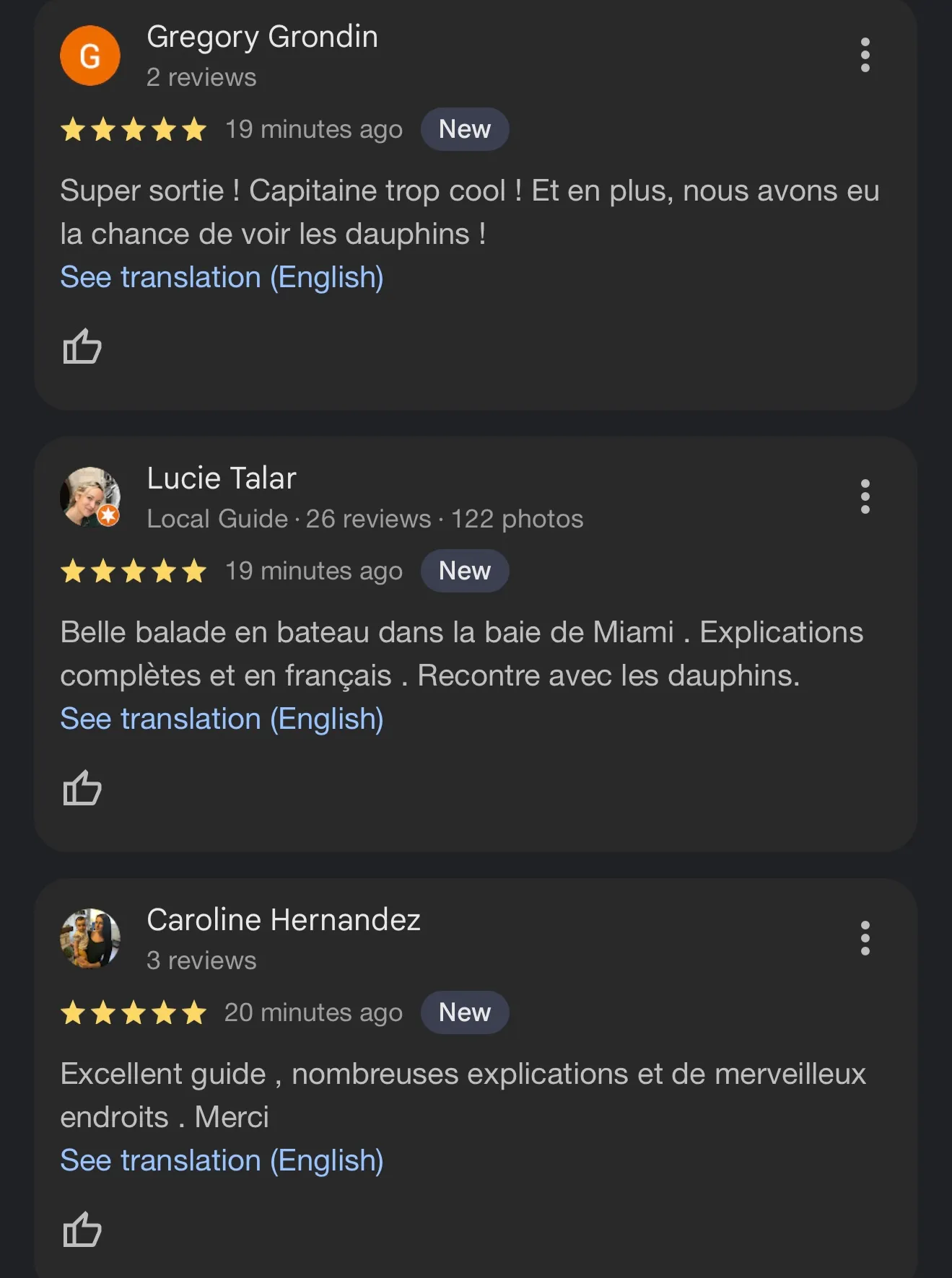Open more options for Caroline Hernandez's review
Viewport: 952px width, 1278px height.
865,939
